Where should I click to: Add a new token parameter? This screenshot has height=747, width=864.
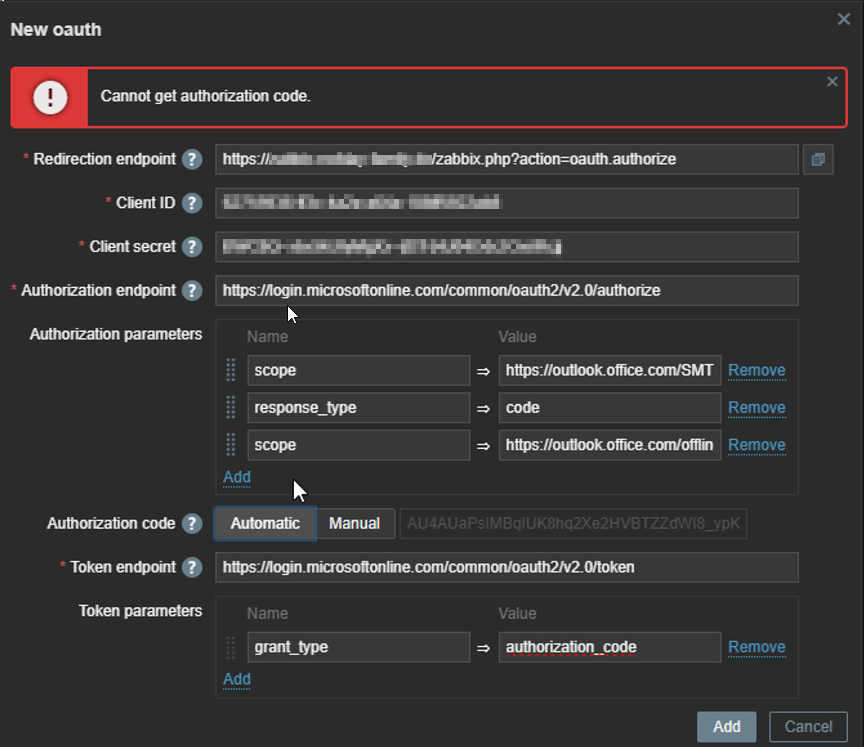(x=237, y=679)
